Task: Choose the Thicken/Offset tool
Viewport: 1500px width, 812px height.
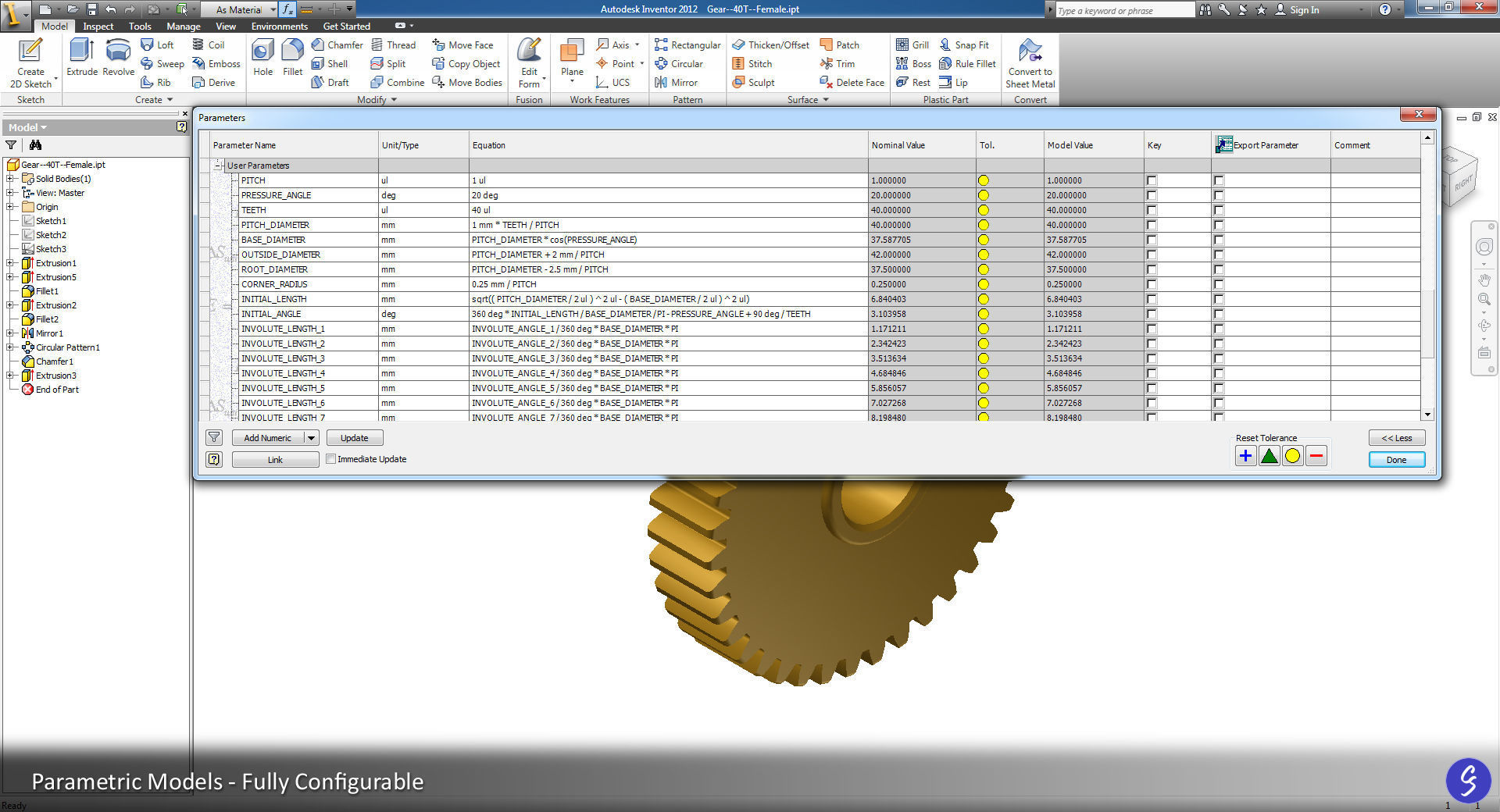Action: (770, 45)
